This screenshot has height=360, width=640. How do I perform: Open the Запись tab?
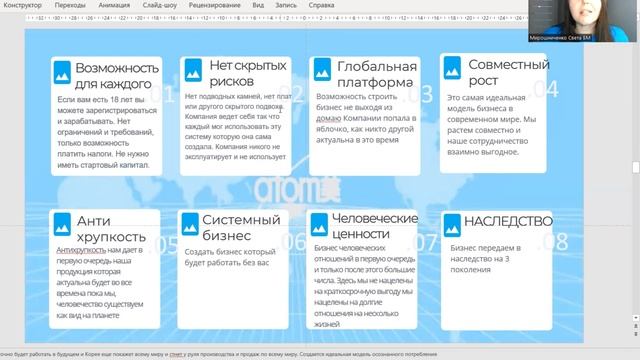pos(286,5)
